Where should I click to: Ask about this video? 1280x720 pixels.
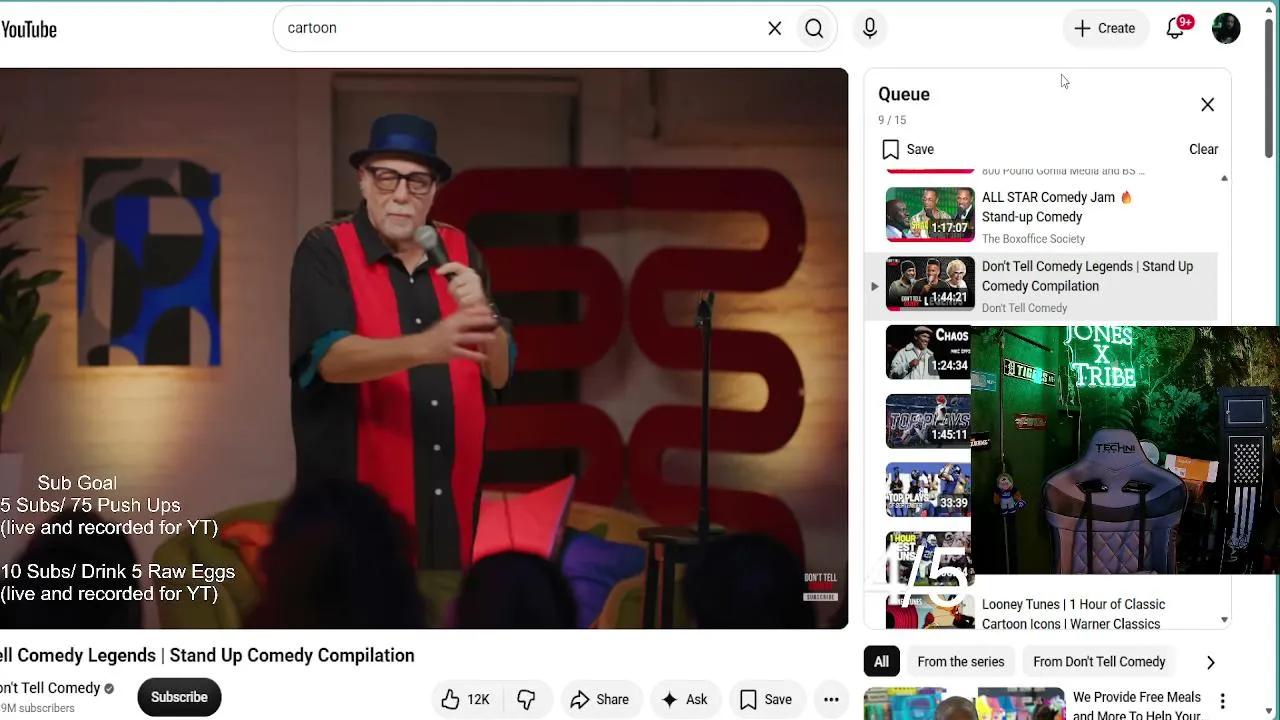pos(685,700)
